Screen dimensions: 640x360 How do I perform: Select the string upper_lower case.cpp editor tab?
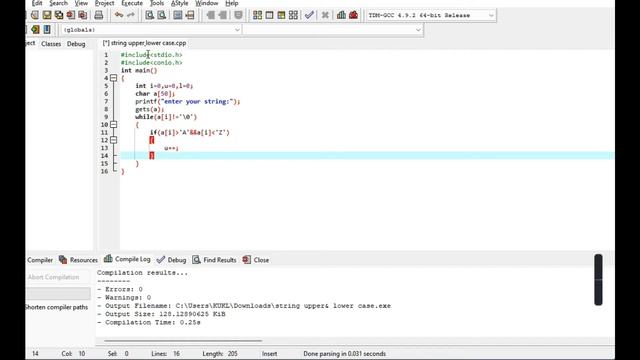click(x=144, y=43)
